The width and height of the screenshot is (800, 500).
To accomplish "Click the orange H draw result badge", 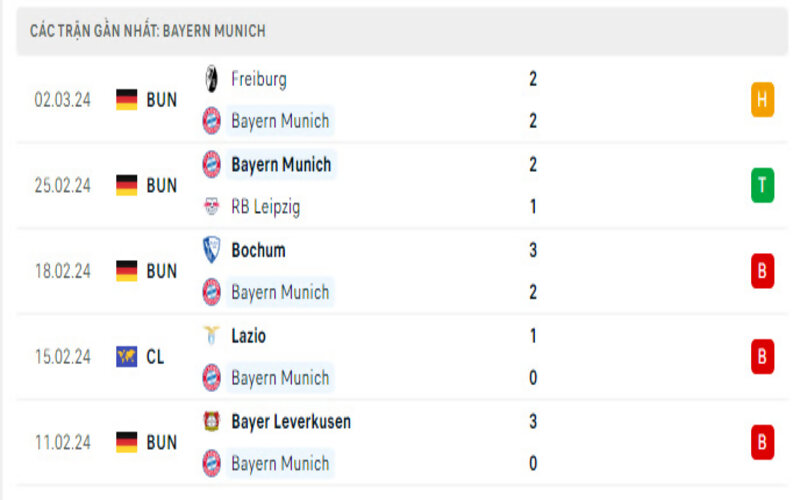I will [762, 99].
